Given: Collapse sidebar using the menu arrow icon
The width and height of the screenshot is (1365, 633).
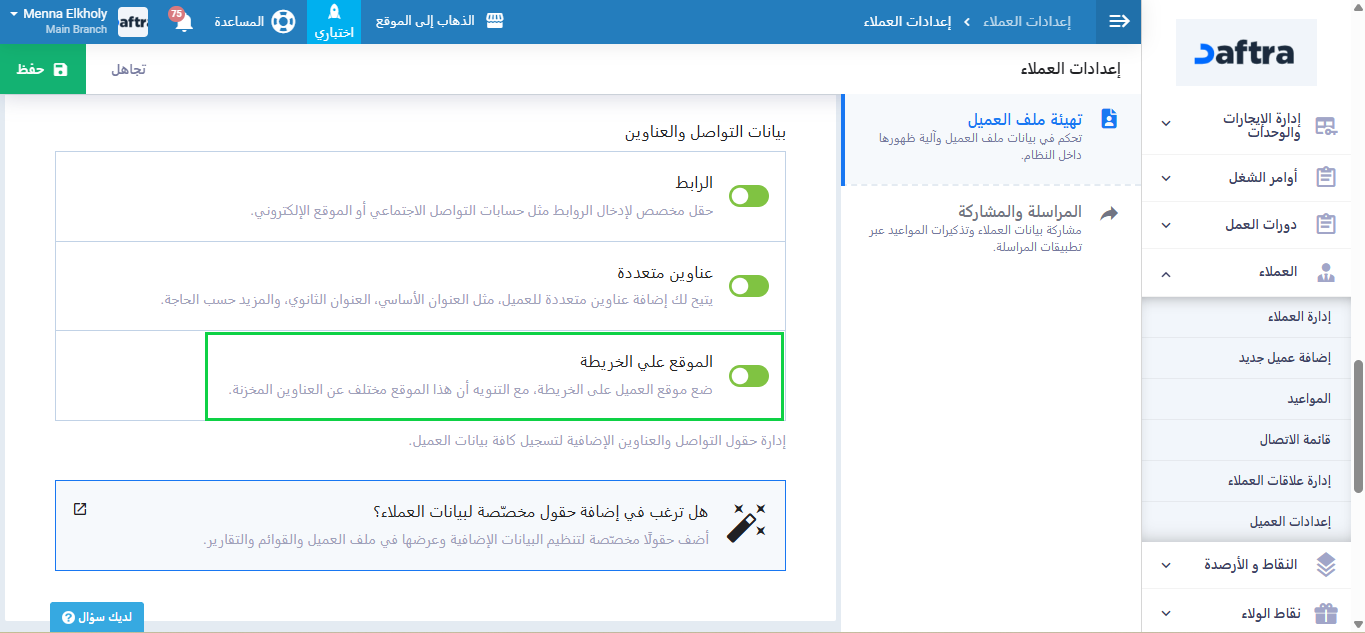Looking at the screenshot, I should coord(1118,22).
